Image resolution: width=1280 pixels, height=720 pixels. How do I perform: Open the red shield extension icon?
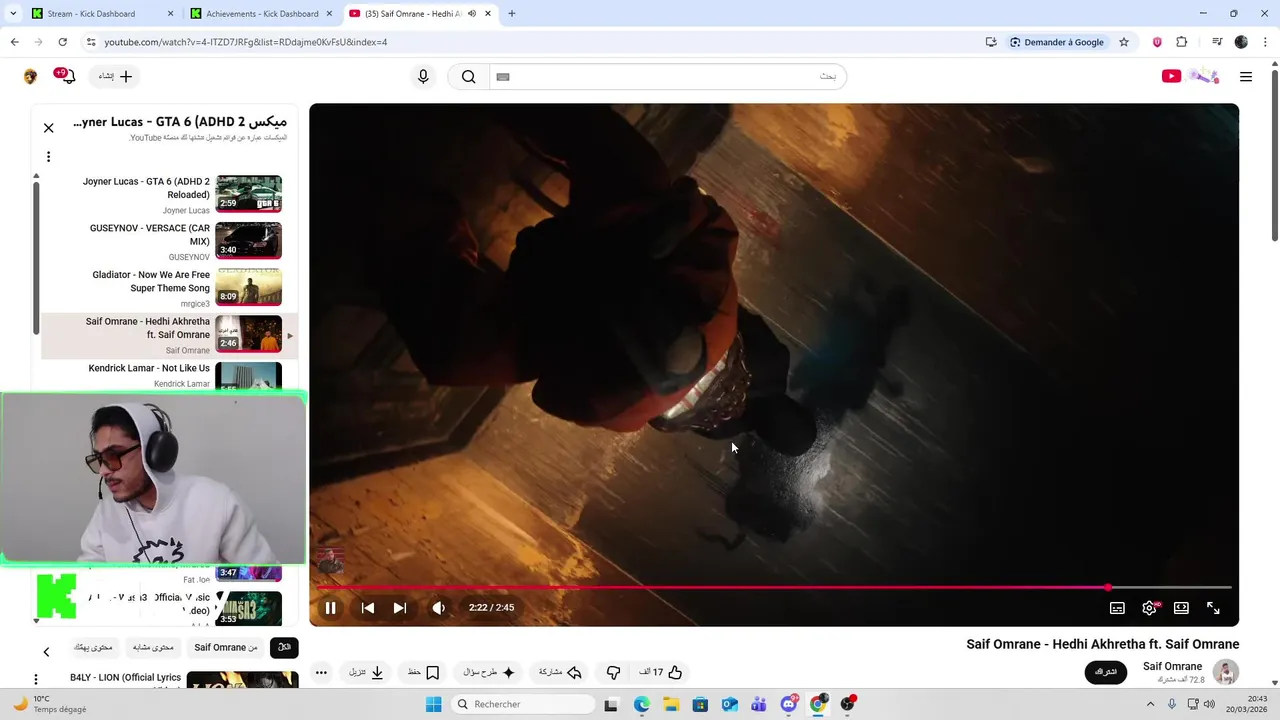coord(1157,42)
